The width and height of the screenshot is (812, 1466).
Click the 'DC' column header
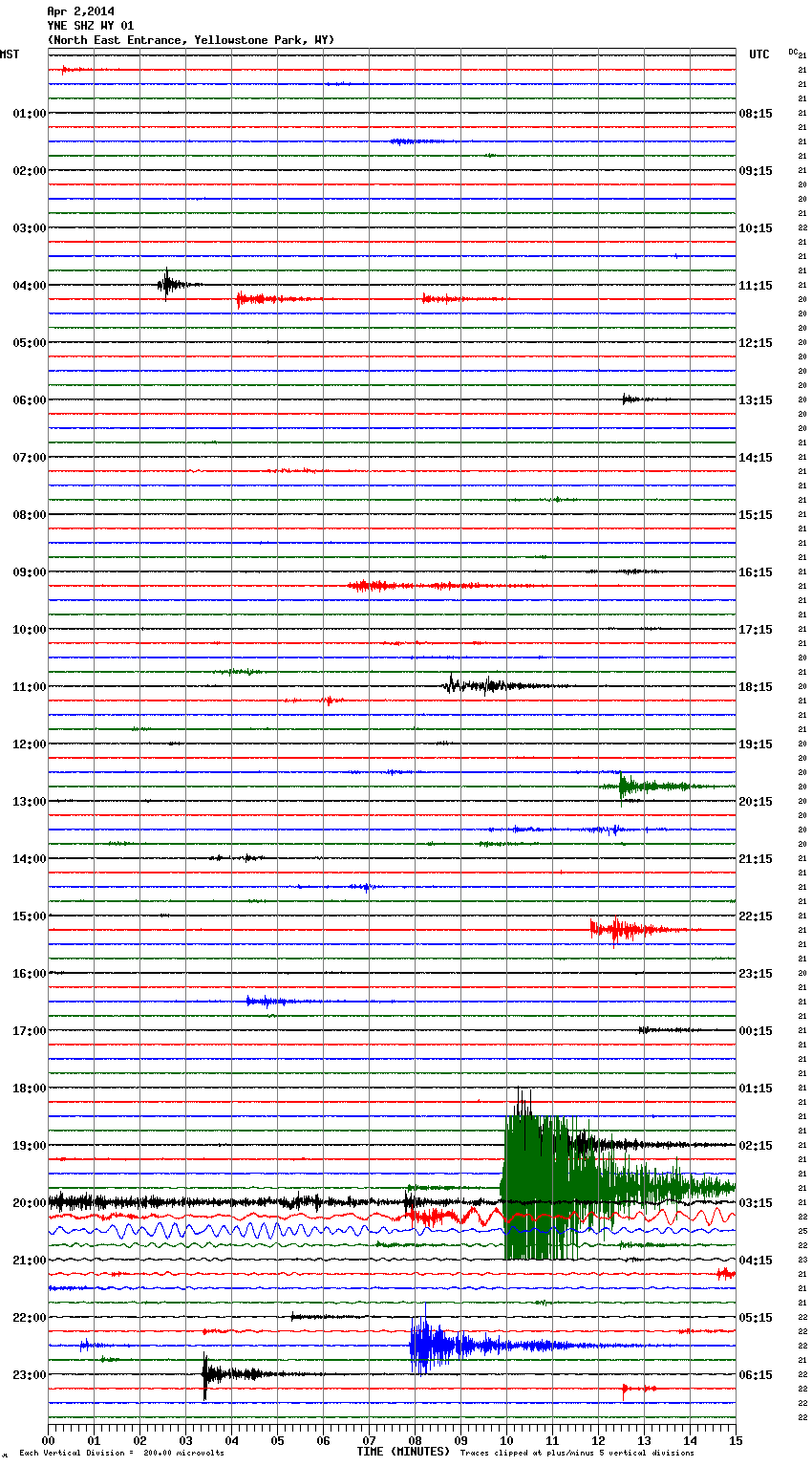[793, 52]
